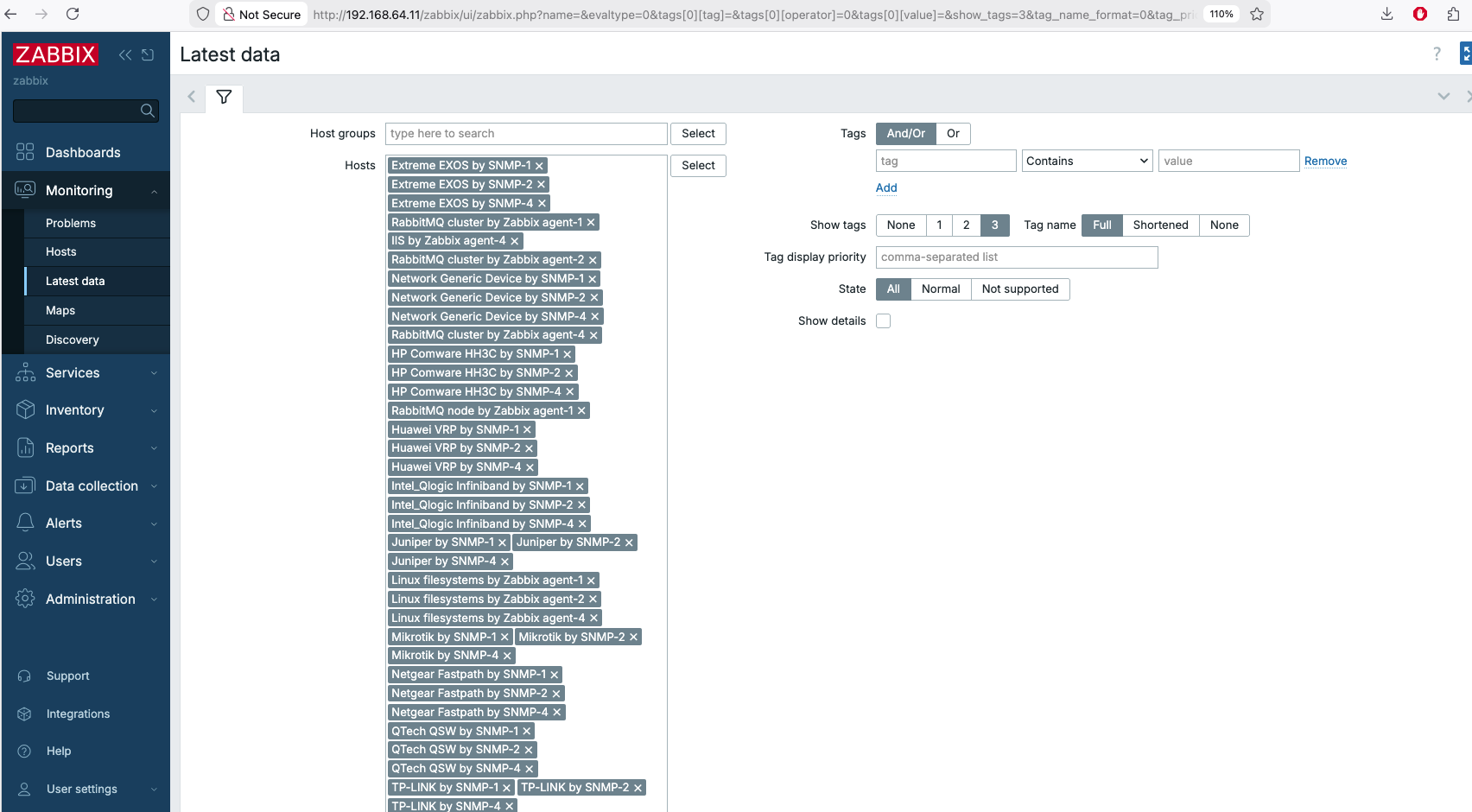This screenshot has height=812, width=1472.
Task: Switch tags mode to Or
Action: pyautogui.click(x=953, y=133)
